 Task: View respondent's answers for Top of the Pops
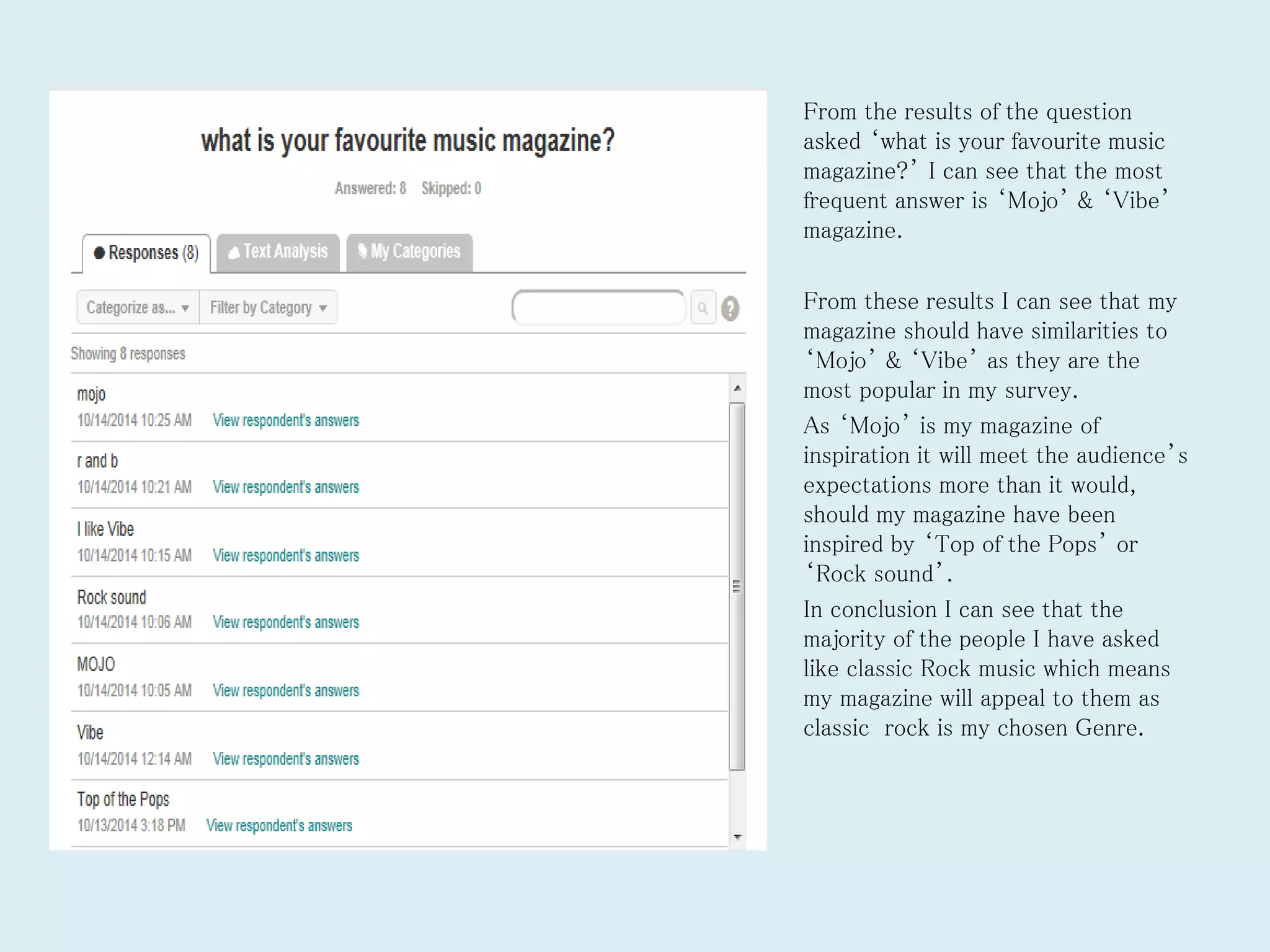tap(279, 826)
